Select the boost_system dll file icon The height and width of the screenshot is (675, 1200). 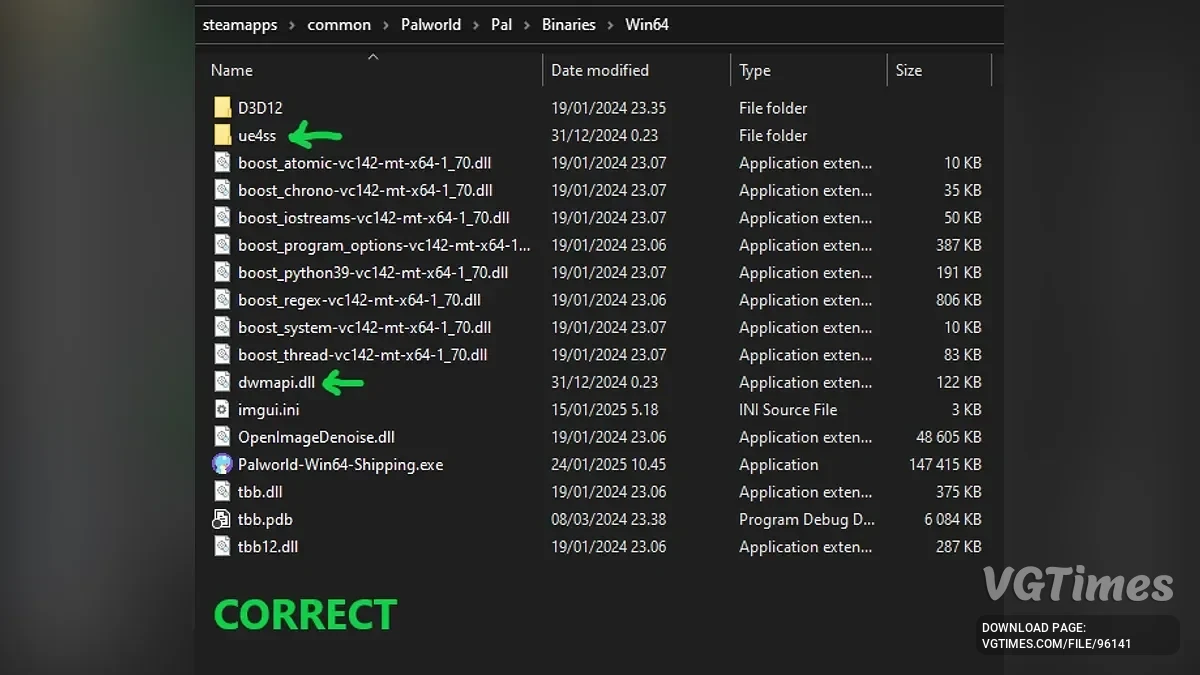[222, 327]
